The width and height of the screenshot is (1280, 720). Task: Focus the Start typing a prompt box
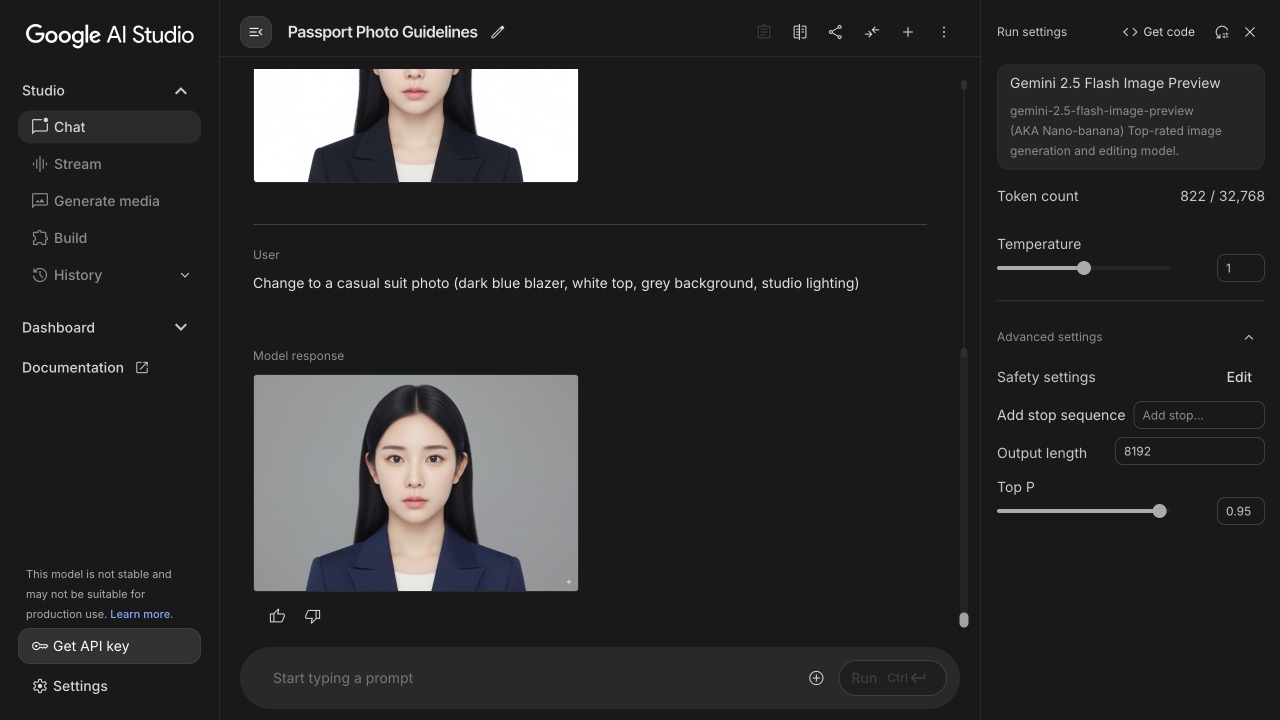(530, 678)
